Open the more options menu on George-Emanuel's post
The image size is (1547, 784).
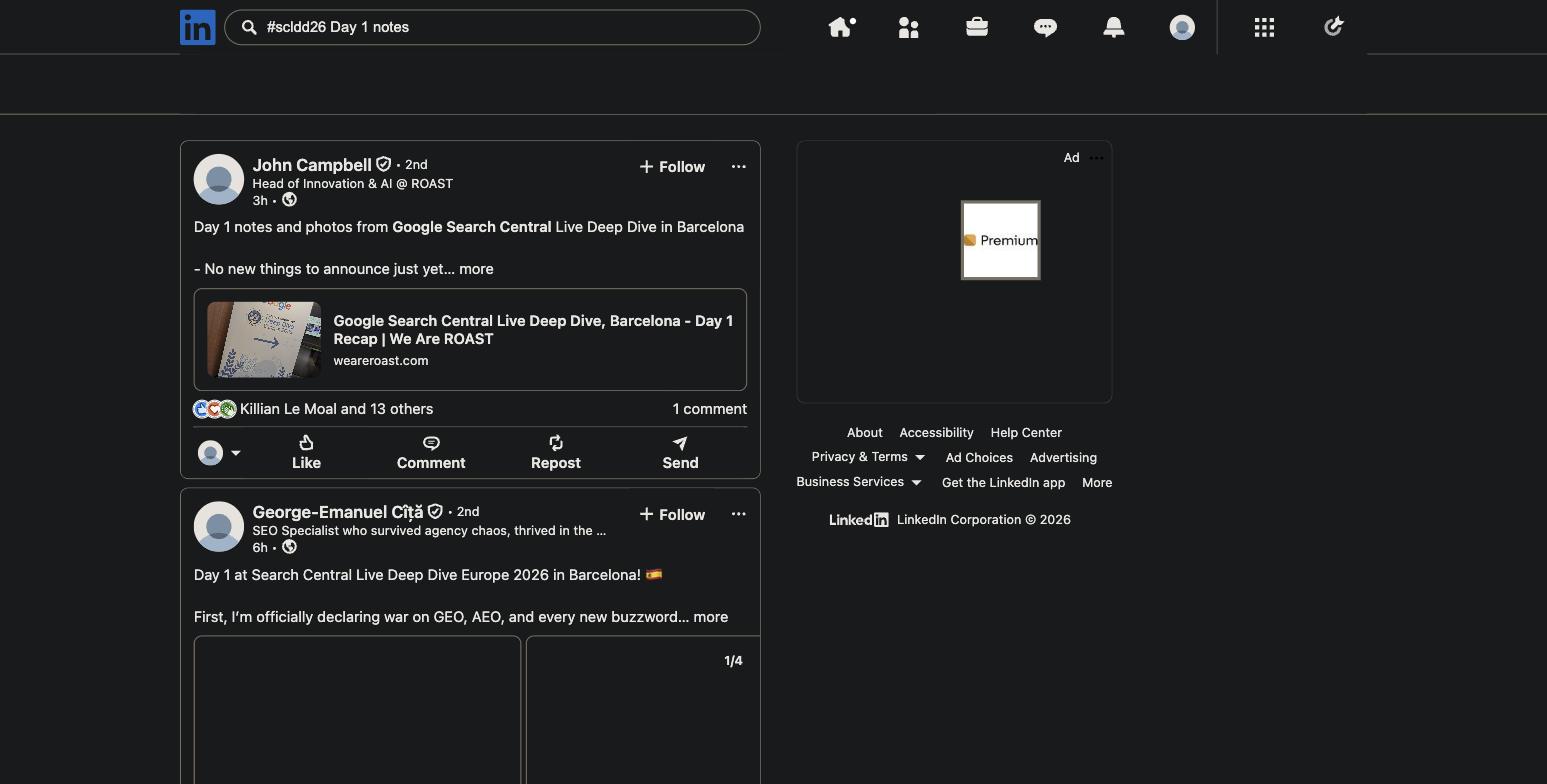coord(738,514)
